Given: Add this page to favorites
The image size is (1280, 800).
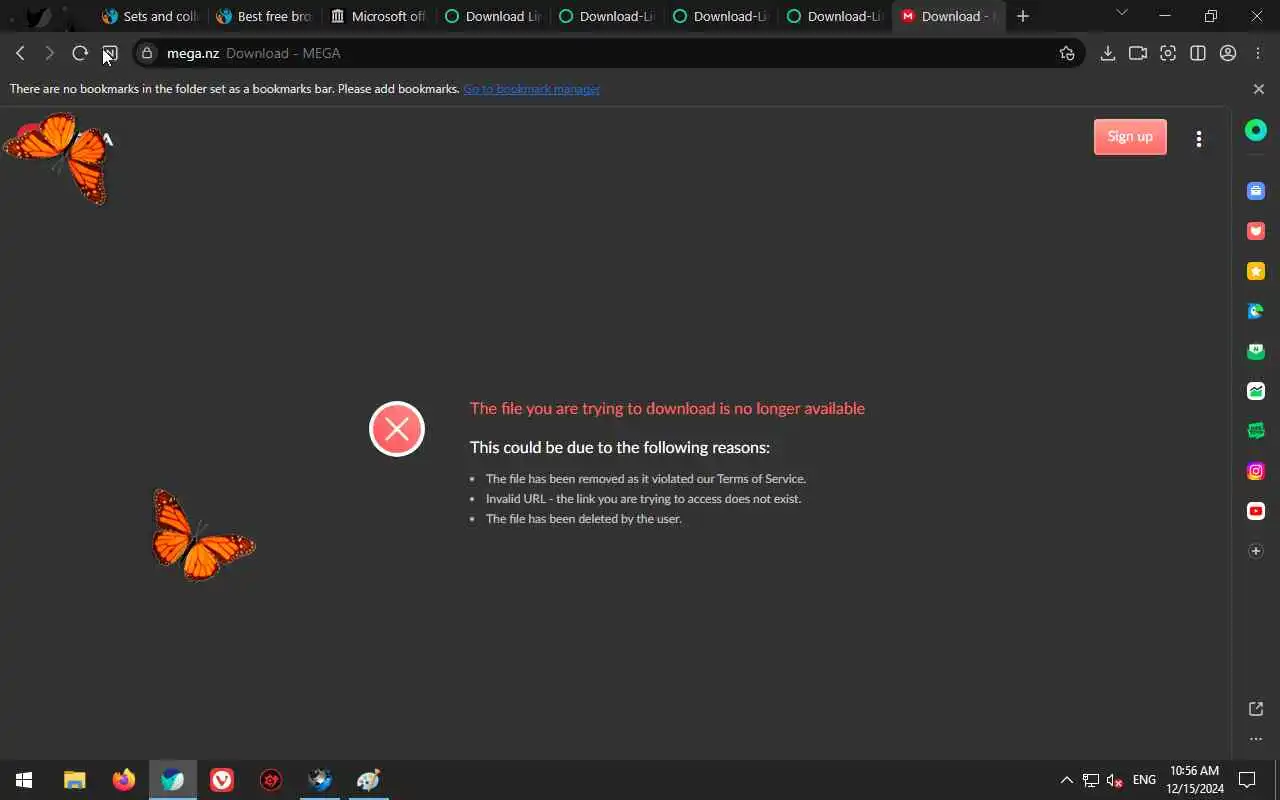Looking at the screenshot, I should [x=1067, y=53].
